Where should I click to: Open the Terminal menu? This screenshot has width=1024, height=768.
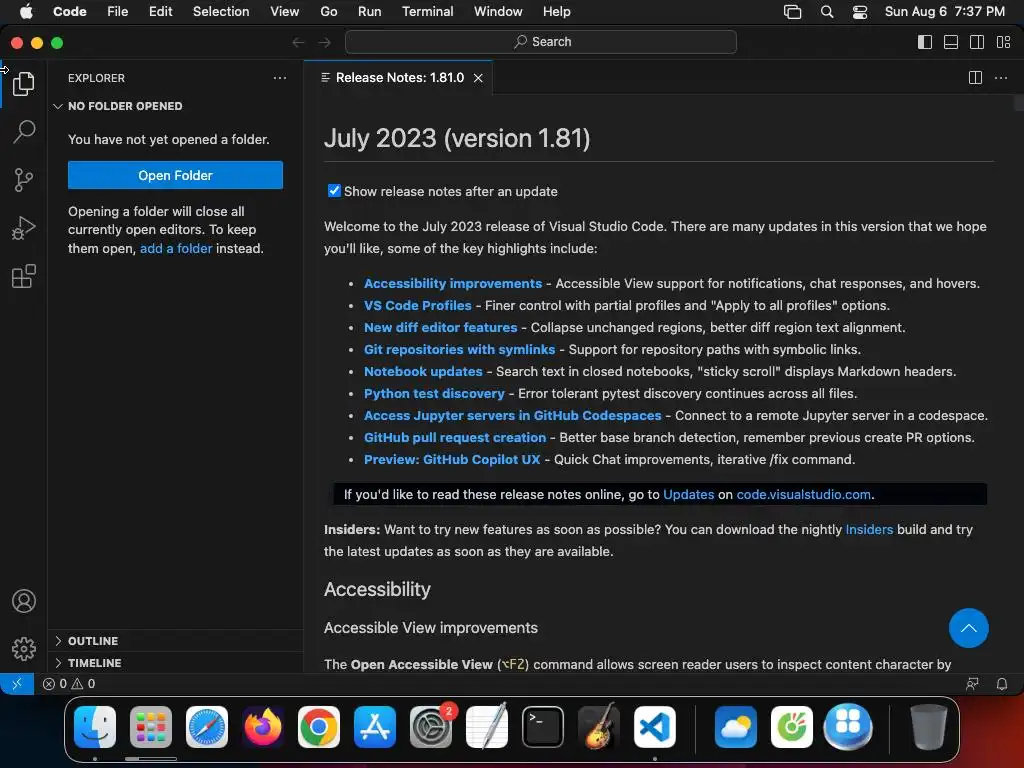coord(427,12)
